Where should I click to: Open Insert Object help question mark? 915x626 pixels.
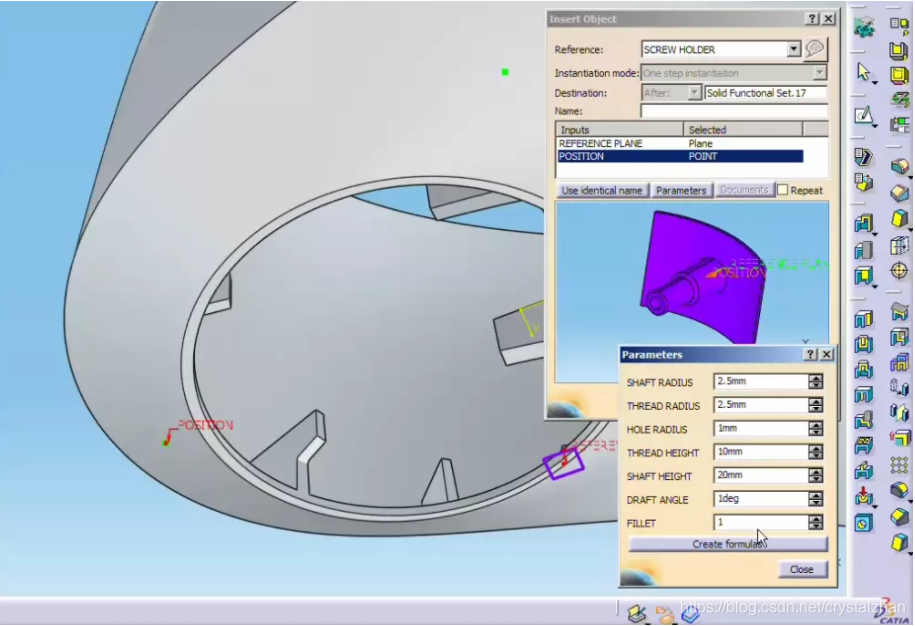812,19
